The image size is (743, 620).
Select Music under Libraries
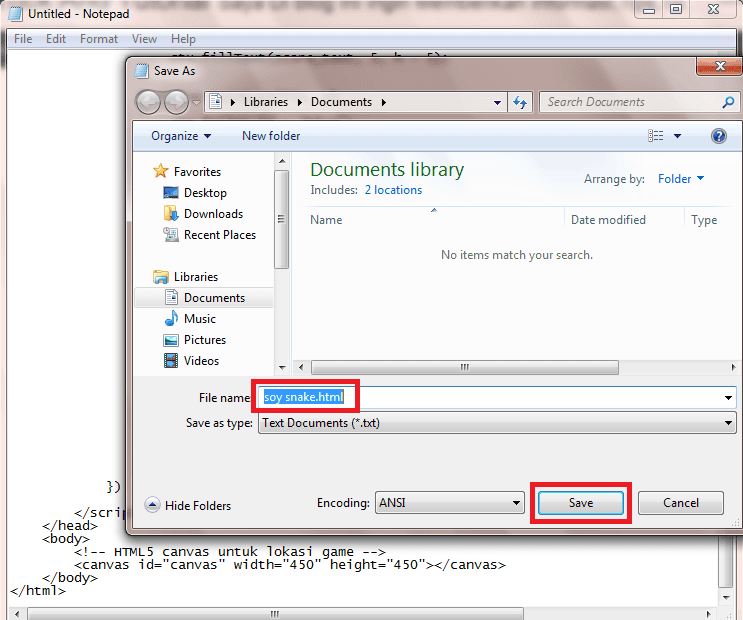(200, 319)
